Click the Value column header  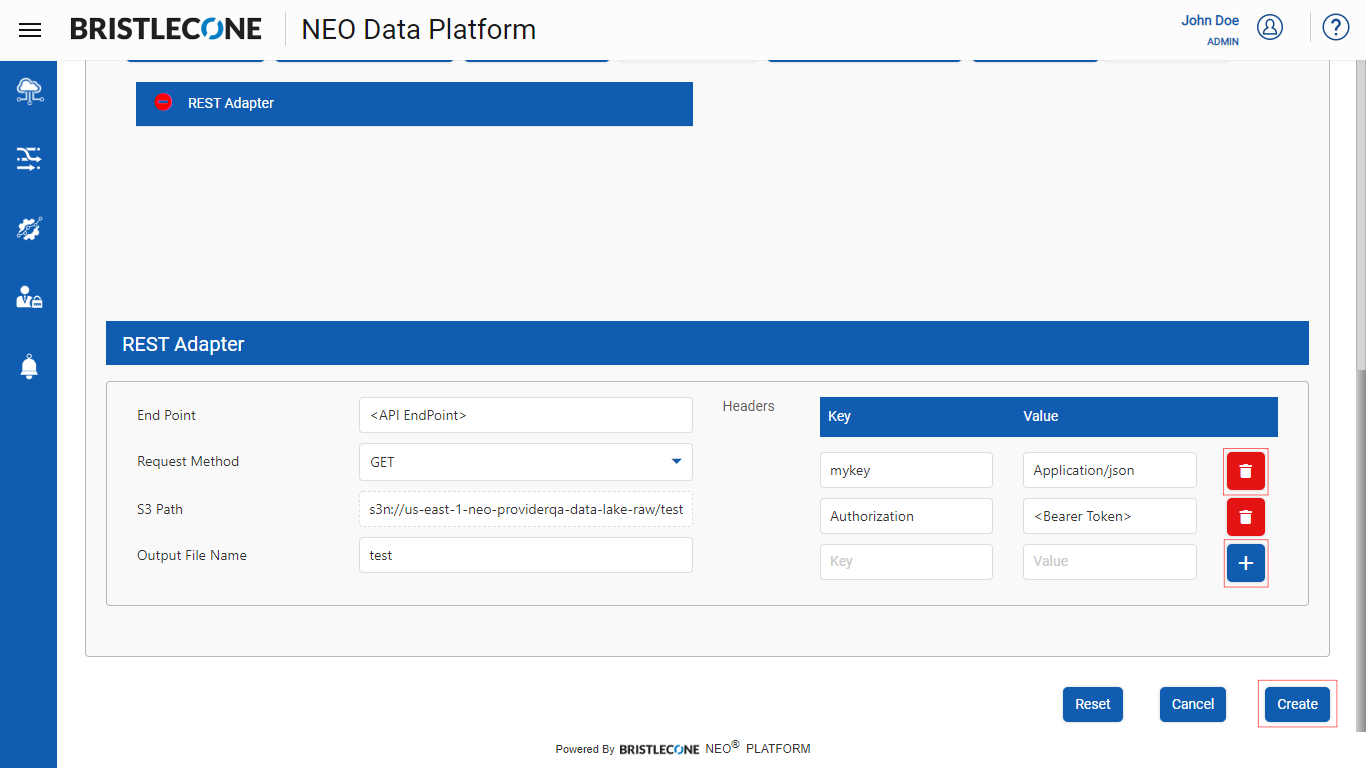point(1040,416)
